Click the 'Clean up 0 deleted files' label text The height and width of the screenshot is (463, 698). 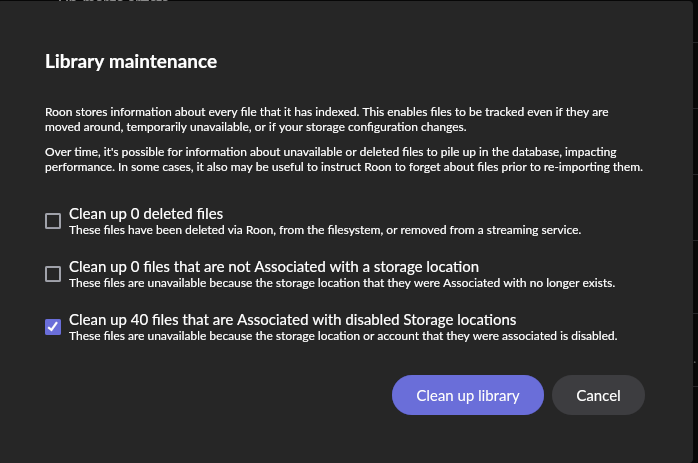coord(146,214)
